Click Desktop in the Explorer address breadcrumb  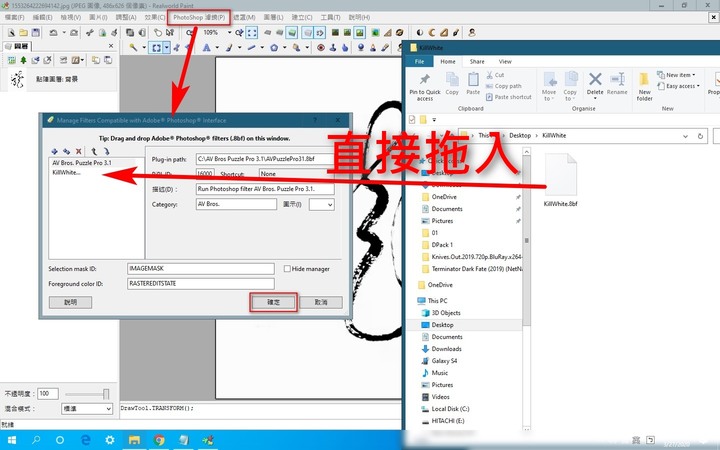click(520, 135)
